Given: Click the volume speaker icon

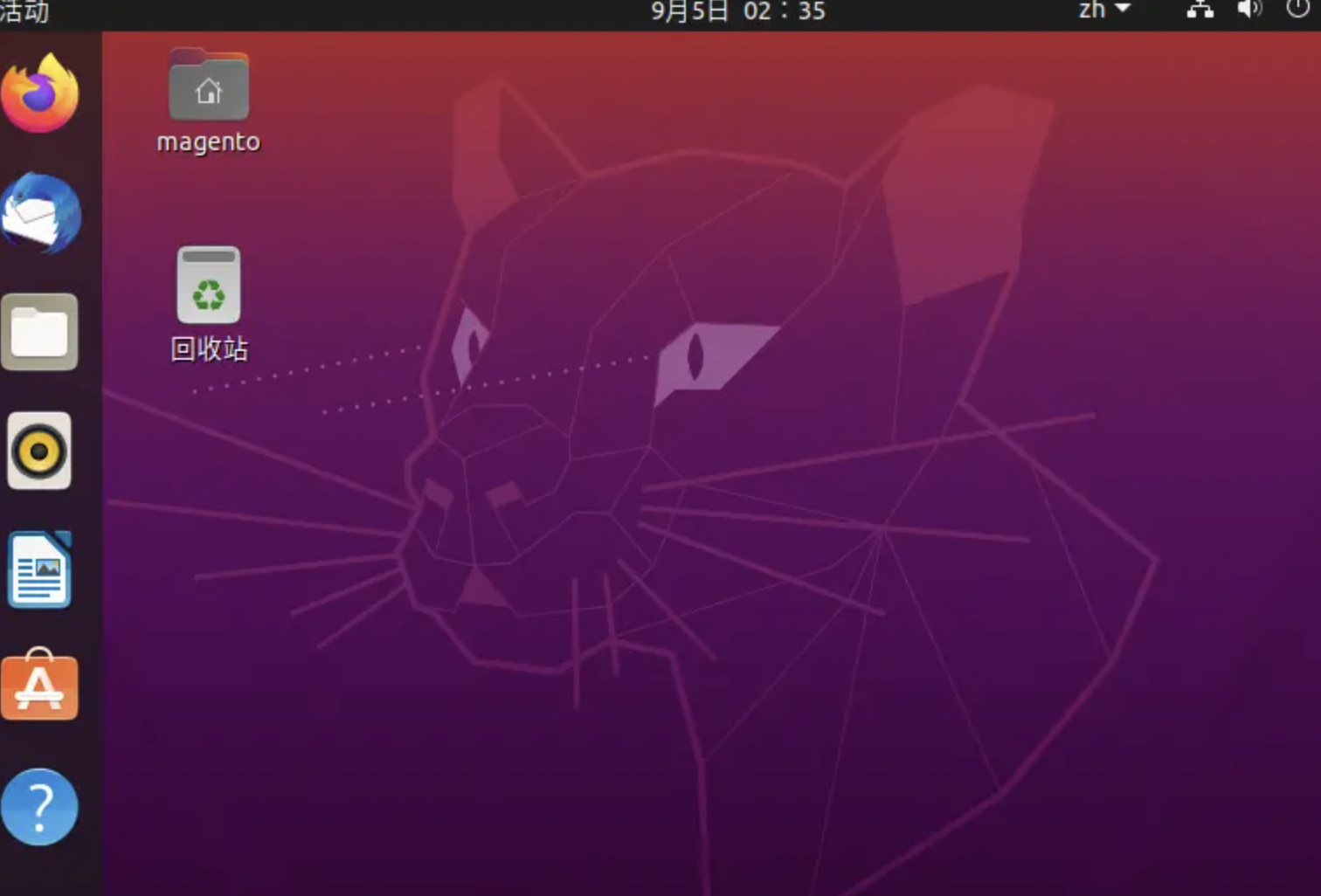Looking at the screenshot, I should (x=1249, y=10).
